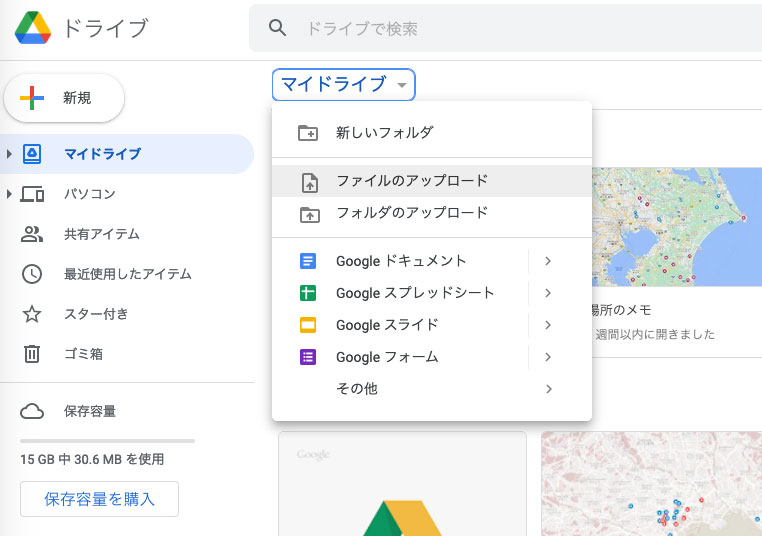Expand Google スプレッドシート submenu arrow

tap(548, 293)
